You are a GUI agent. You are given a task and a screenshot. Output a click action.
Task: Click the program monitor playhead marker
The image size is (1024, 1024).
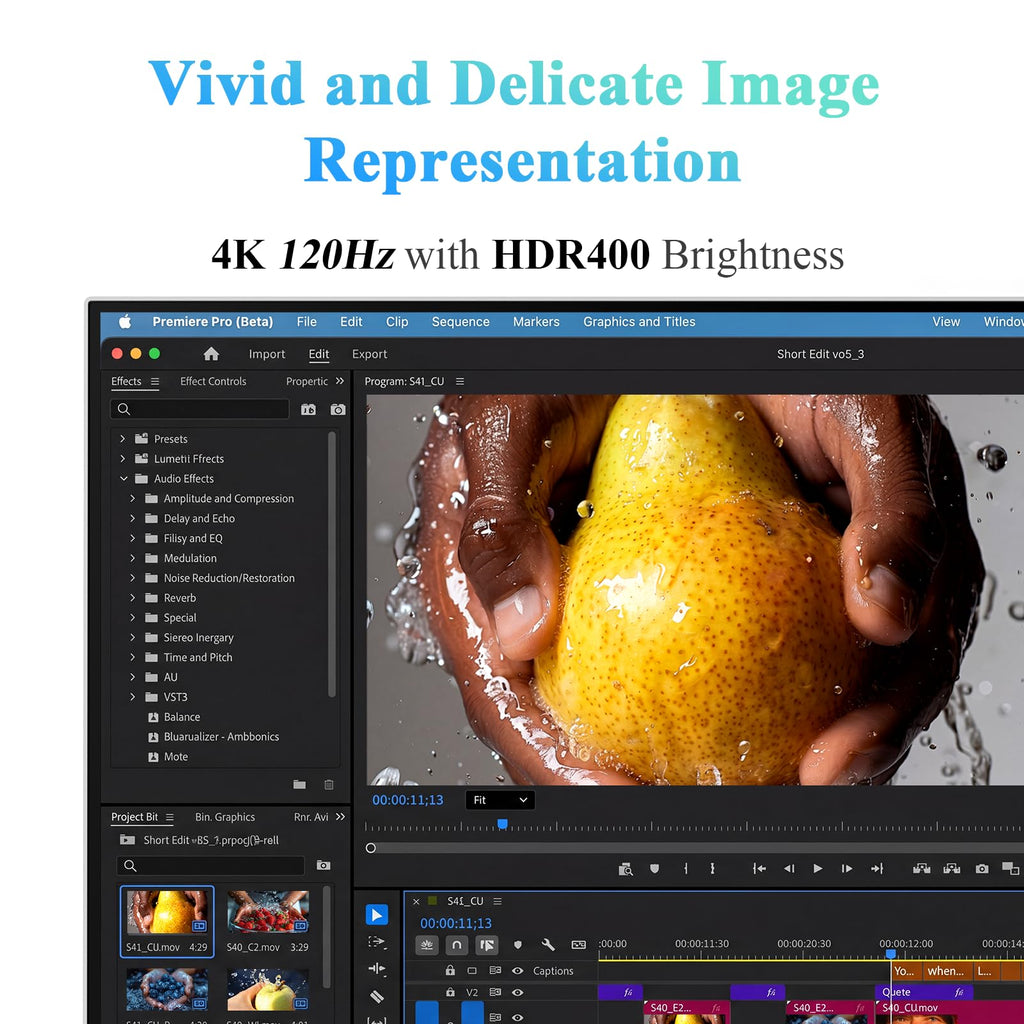point(502,824)
